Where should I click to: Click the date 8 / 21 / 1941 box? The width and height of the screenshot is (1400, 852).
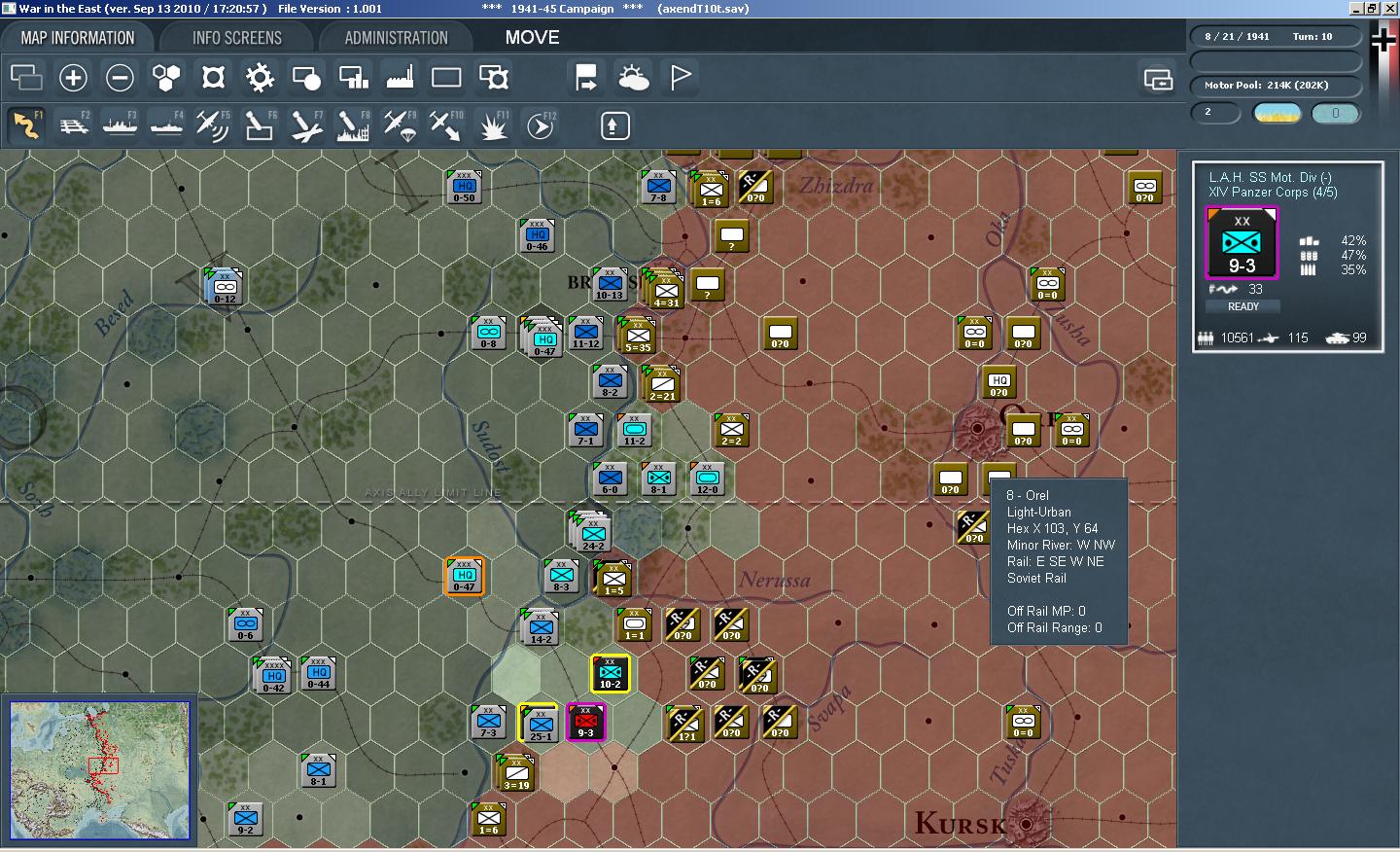click(1276, 37)
